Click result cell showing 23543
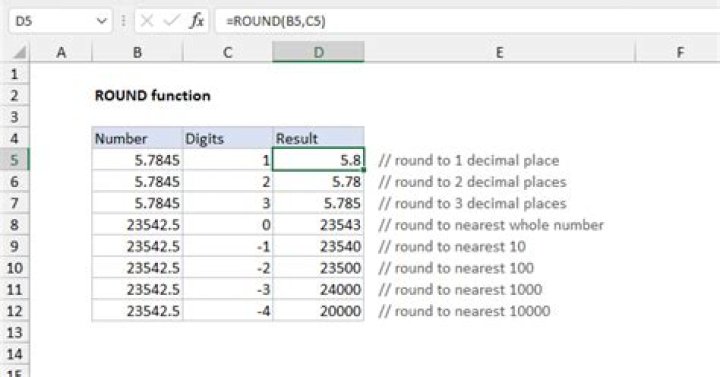 click(318, 225)
